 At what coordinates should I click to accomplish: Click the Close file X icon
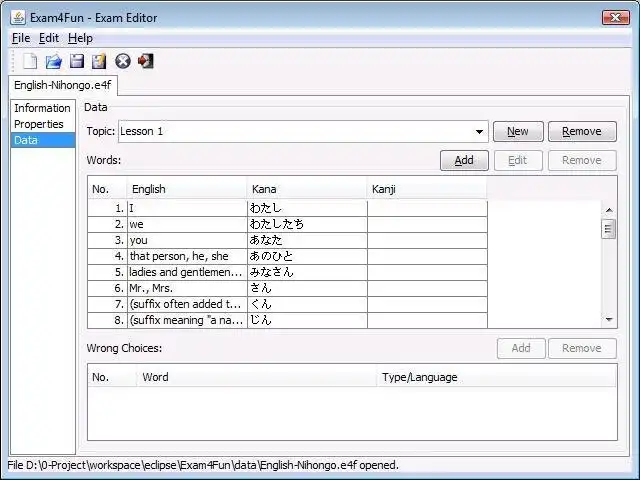(122, 61)
